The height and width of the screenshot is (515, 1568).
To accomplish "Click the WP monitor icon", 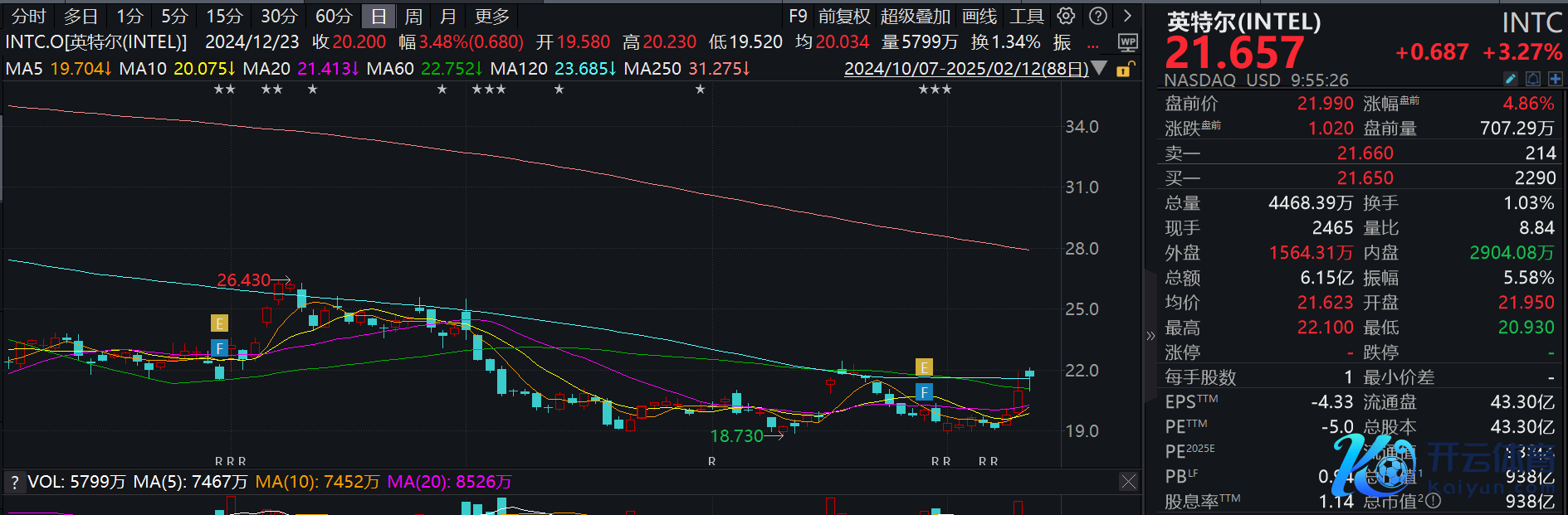I will 1127,42.
